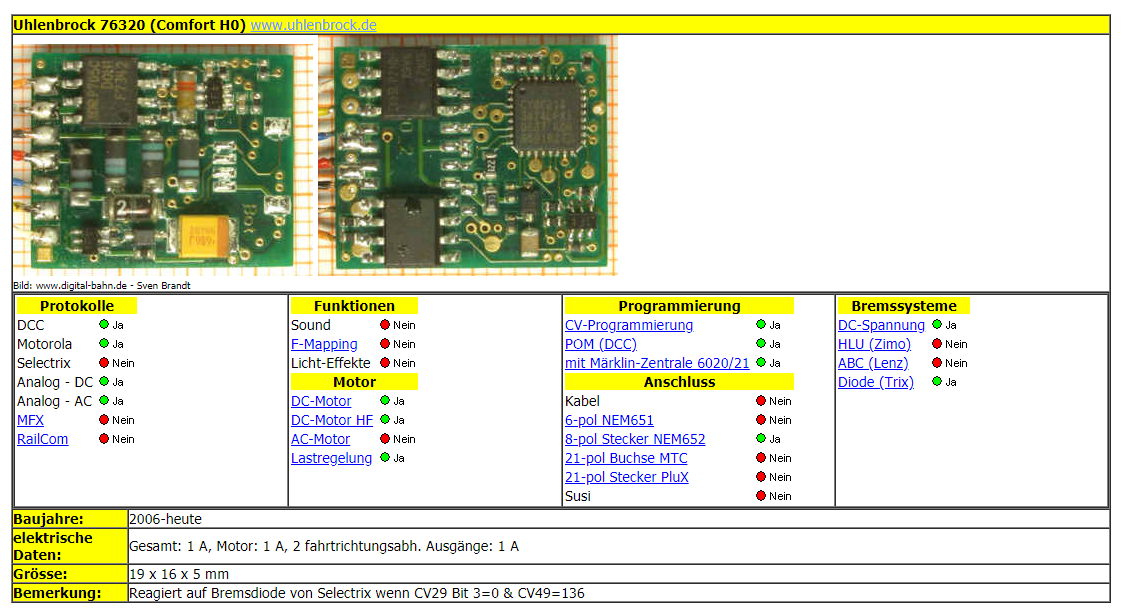Follow the 8-pol Stecker NEM652 link

[x=635, y=439]
